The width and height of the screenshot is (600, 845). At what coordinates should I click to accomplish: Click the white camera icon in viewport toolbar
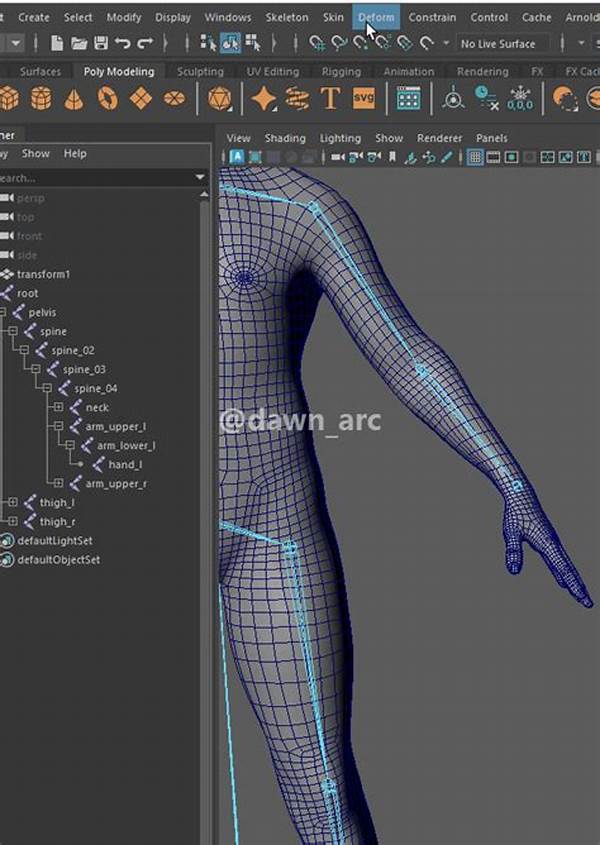[x=338, y=157]
